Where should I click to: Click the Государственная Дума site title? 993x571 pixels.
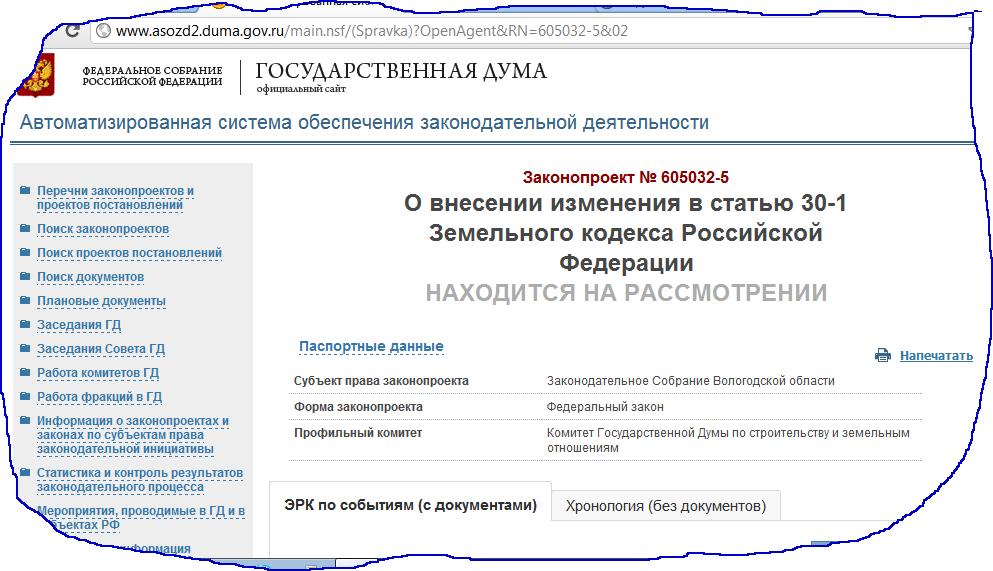pyautogui.click(x=401, y=72)
